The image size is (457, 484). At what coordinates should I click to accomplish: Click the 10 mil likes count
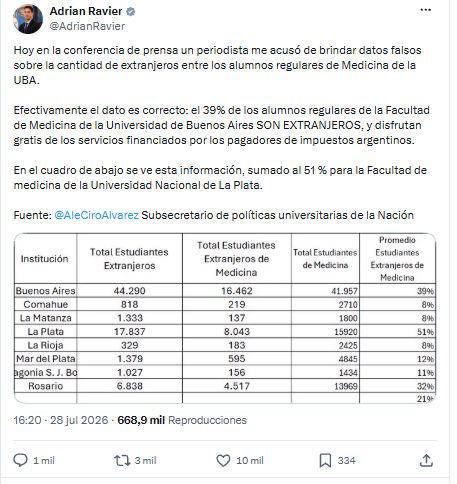click(x=250, y=460)
